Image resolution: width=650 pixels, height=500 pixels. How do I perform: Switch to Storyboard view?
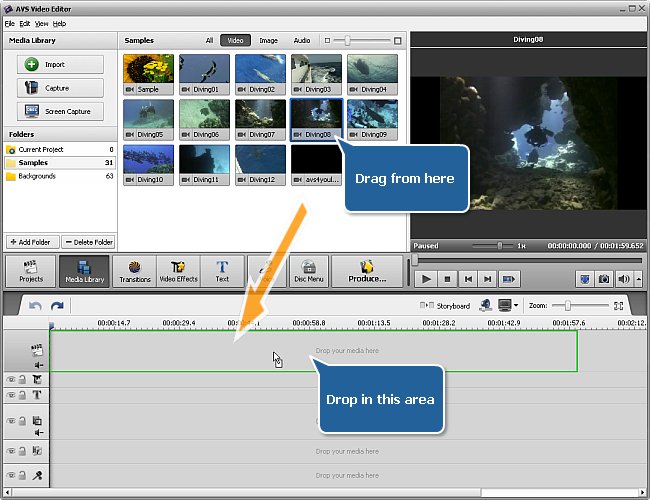445,306
